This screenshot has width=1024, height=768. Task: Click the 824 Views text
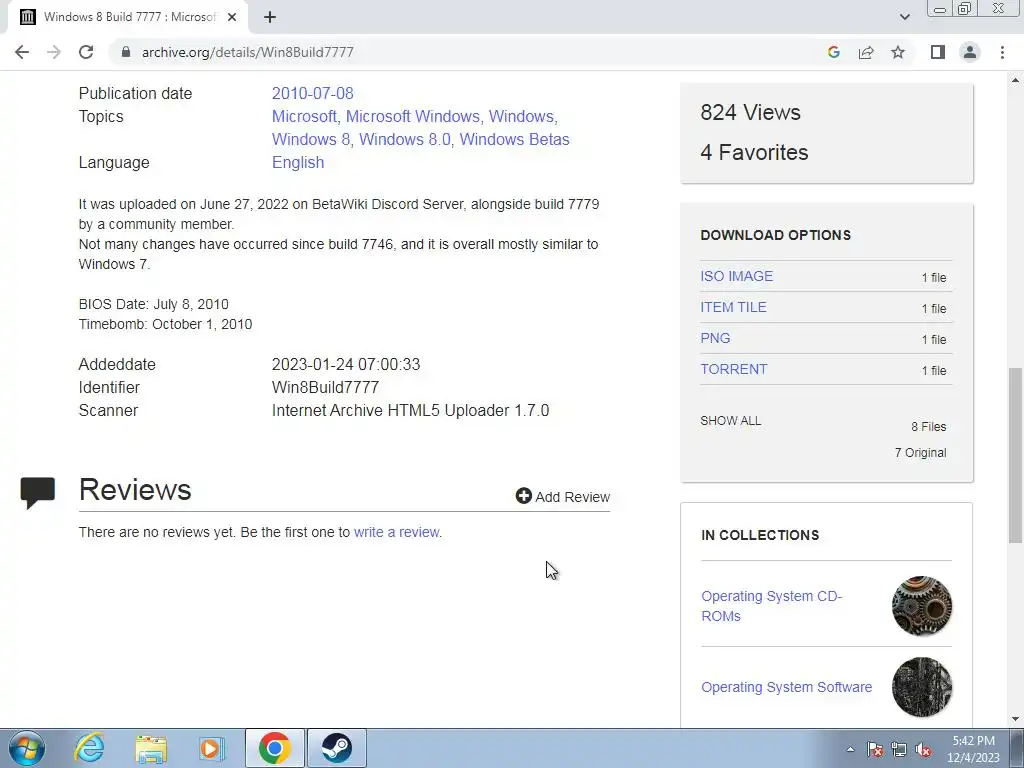pyautogui.click(x=750, y=112)
